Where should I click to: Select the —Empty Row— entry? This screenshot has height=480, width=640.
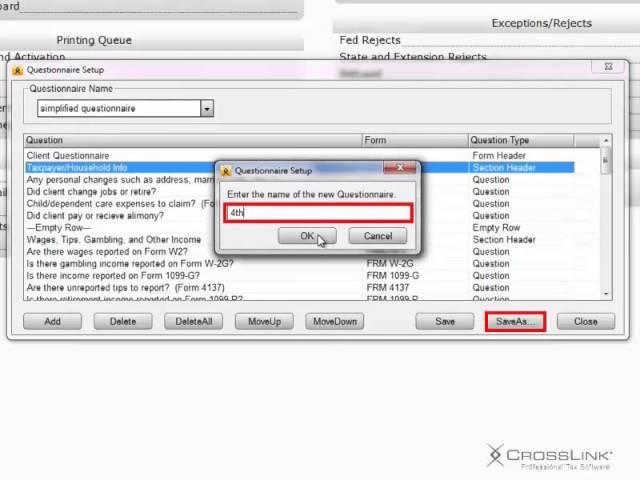click(x=300, y=228)
